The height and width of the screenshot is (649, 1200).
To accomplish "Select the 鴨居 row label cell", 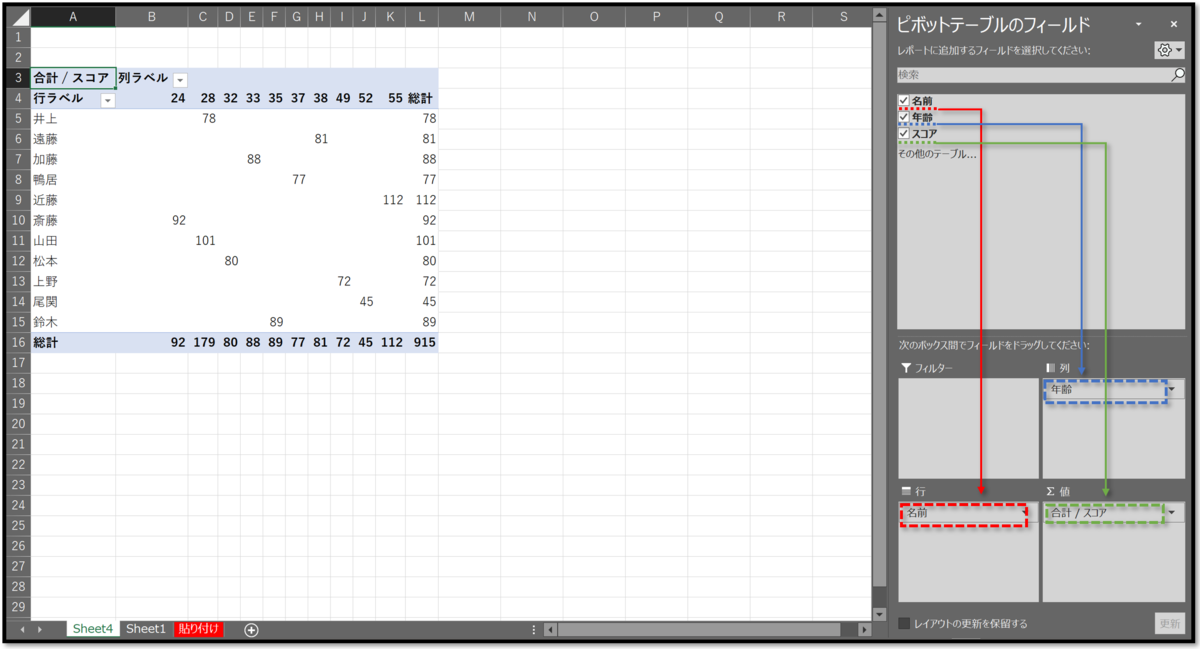I will [73, 180].
